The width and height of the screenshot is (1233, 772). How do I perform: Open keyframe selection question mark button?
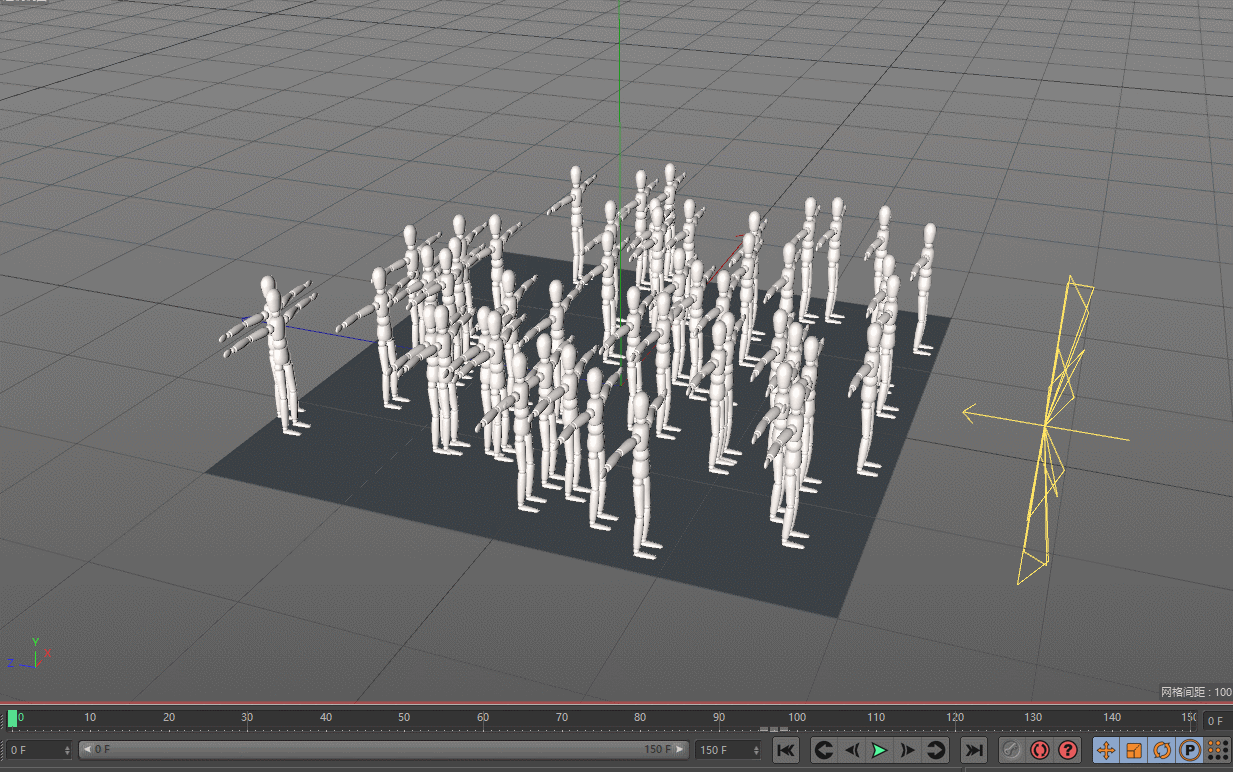click(1068, 750)
